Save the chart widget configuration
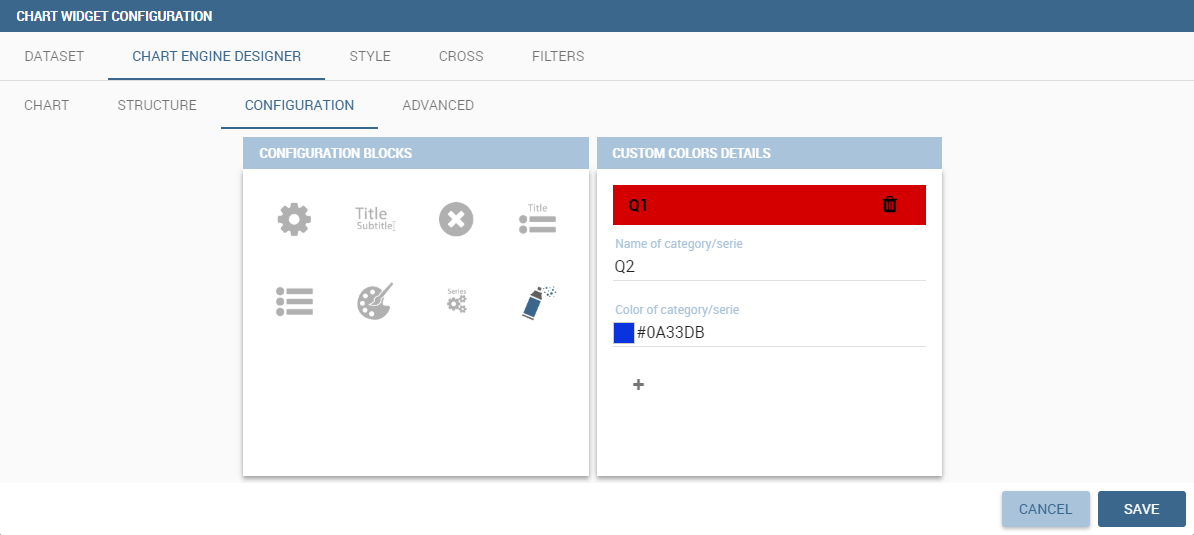 point(1141,509)
